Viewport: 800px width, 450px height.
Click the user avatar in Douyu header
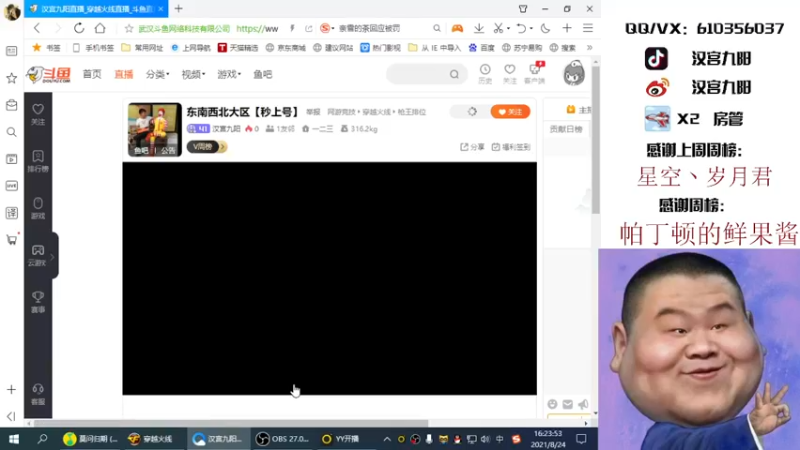point(574,73)
